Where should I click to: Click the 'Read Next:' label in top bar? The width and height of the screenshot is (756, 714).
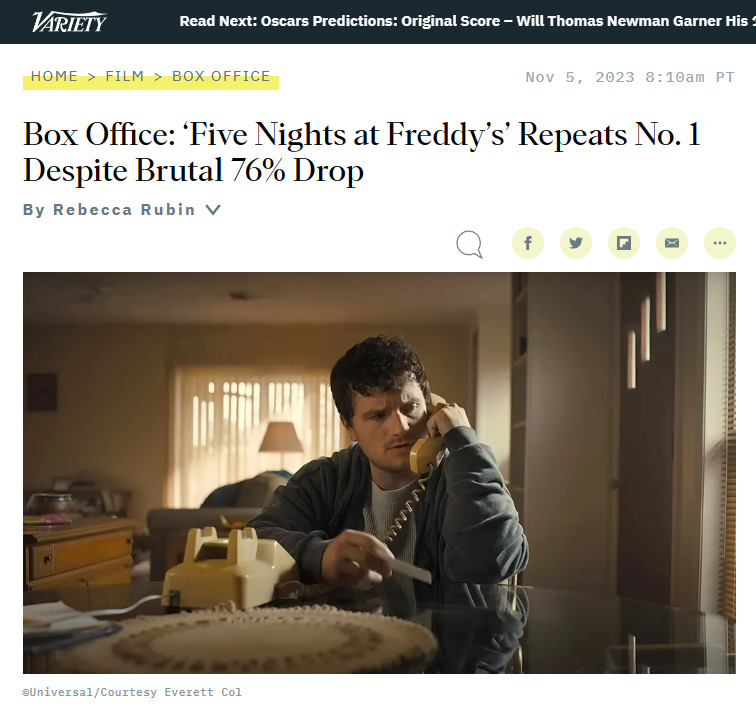point(218,21)
